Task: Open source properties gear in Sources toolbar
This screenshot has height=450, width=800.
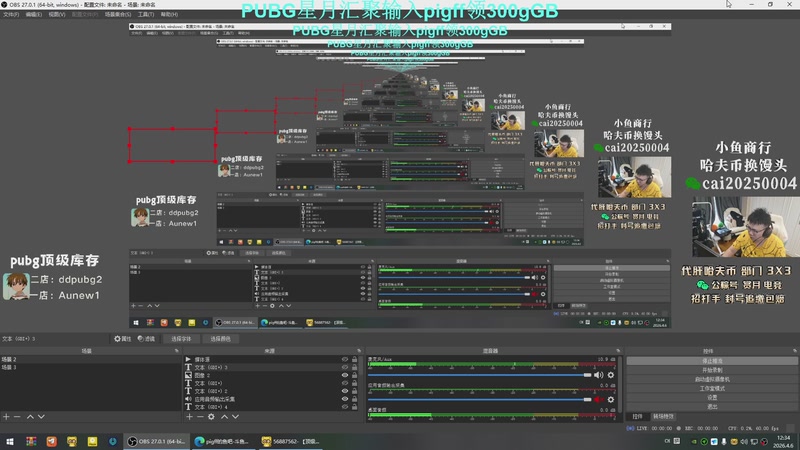Action: (211, 417)
